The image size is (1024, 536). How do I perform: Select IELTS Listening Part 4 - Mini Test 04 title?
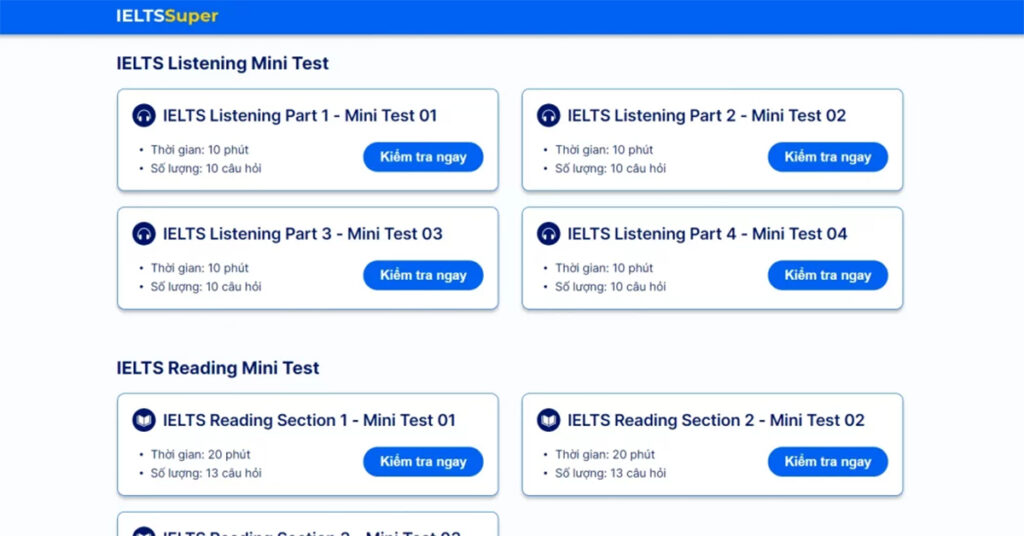(707, 234)
